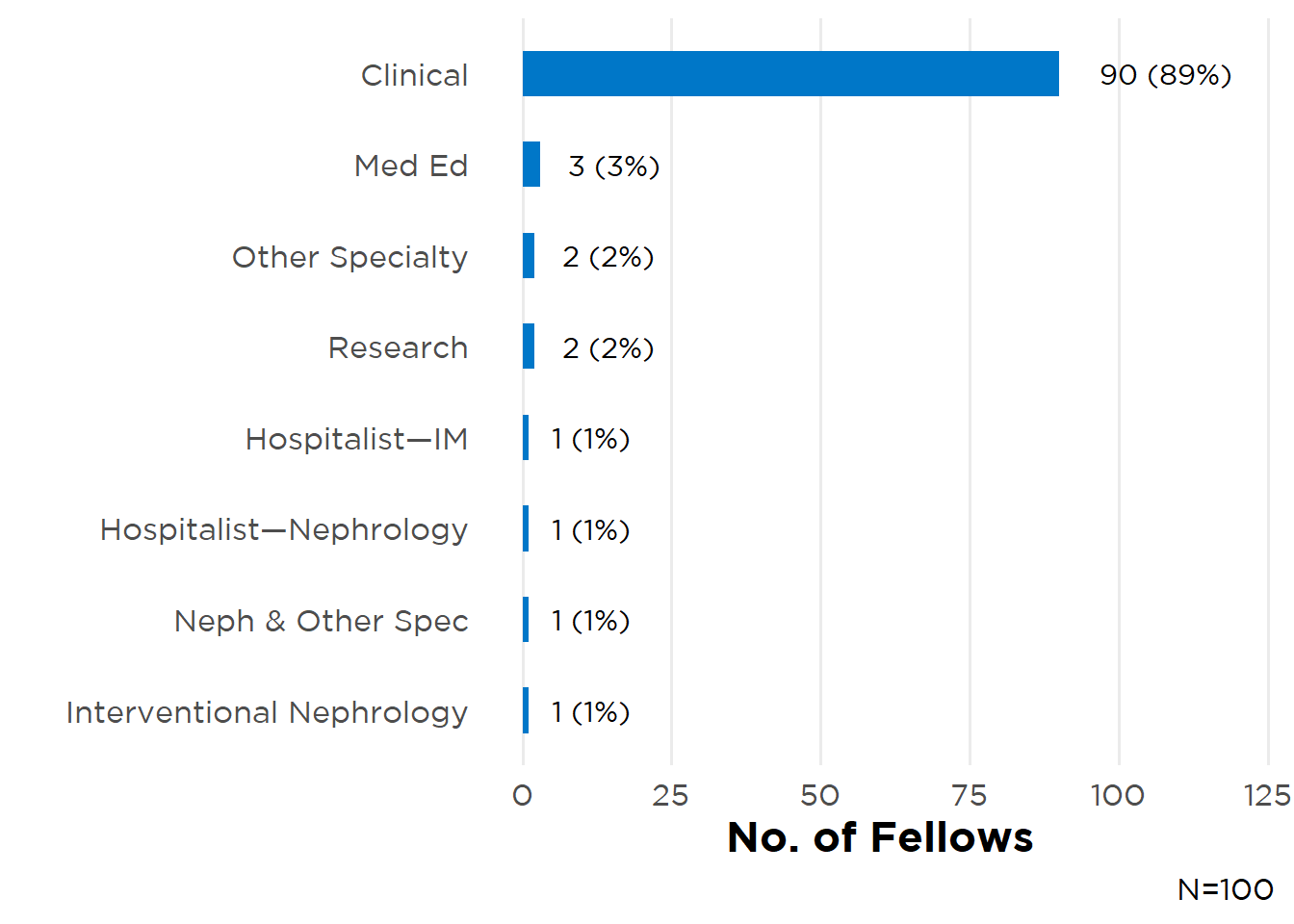The height and width of the screenshot is (924, 1294).
Task: Click the Other Specialty bar
Action: point(529,256)
